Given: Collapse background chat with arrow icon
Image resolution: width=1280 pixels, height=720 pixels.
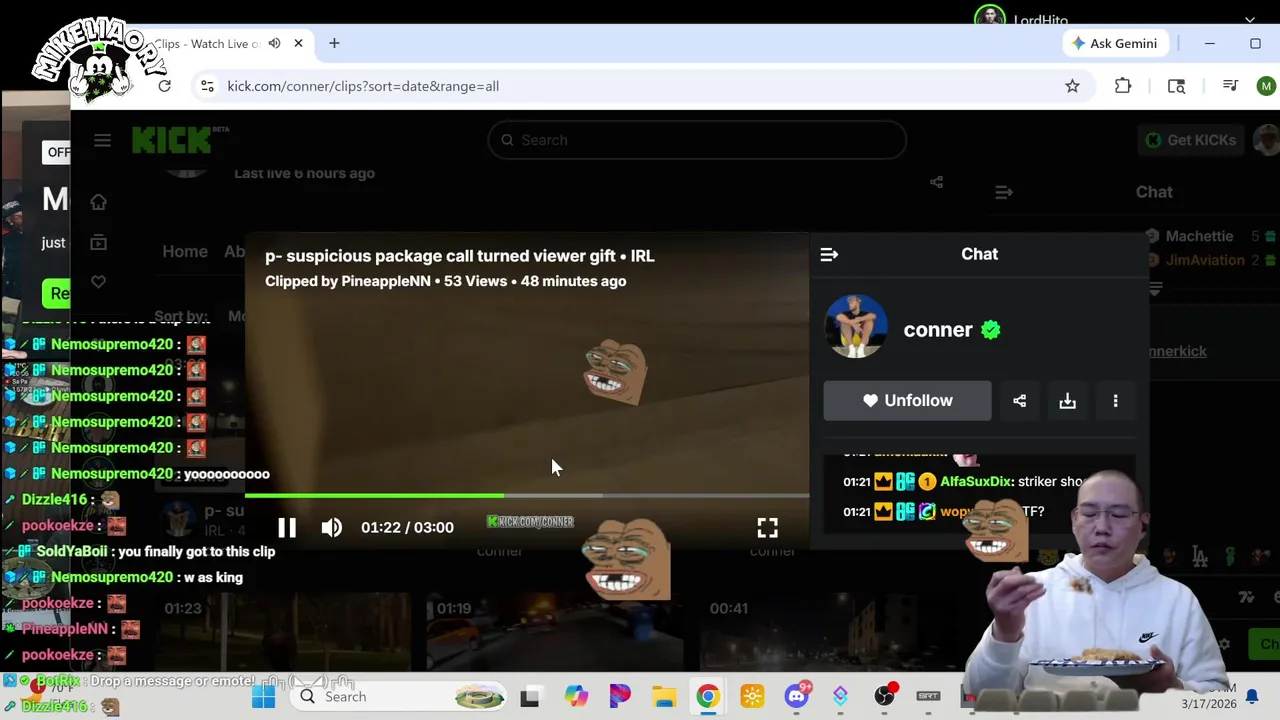Looking at the screenshot, I should [1004, 192].
